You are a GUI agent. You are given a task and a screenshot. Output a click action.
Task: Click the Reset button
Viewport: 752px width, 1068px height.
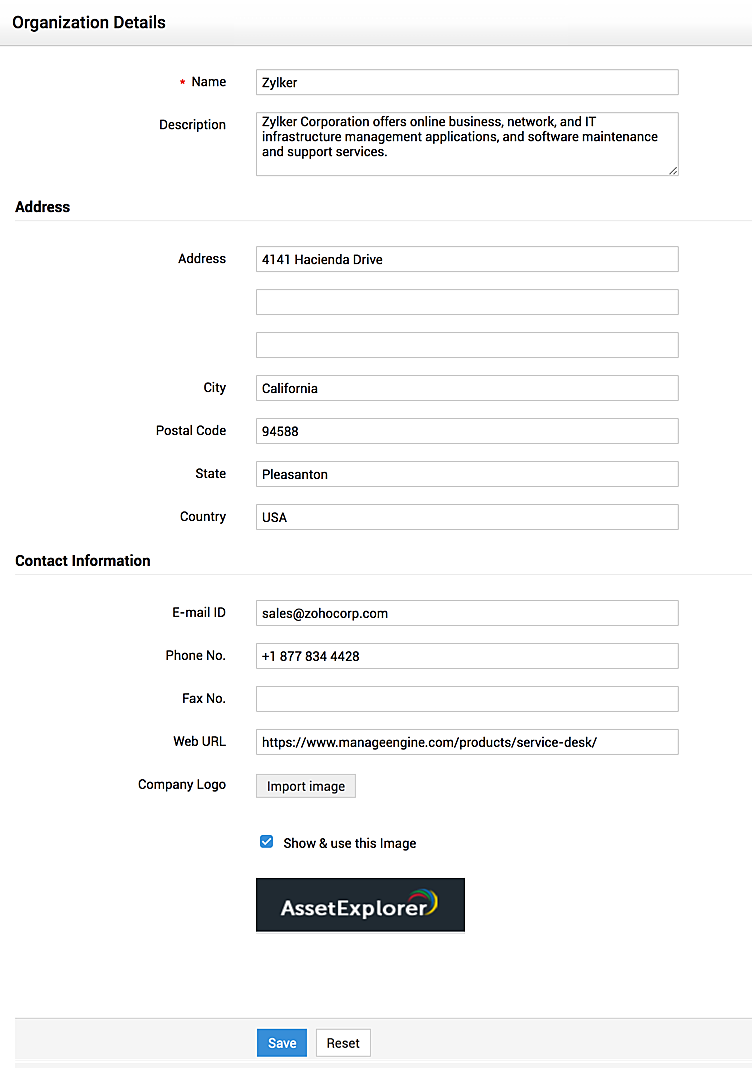(343, 1043)
